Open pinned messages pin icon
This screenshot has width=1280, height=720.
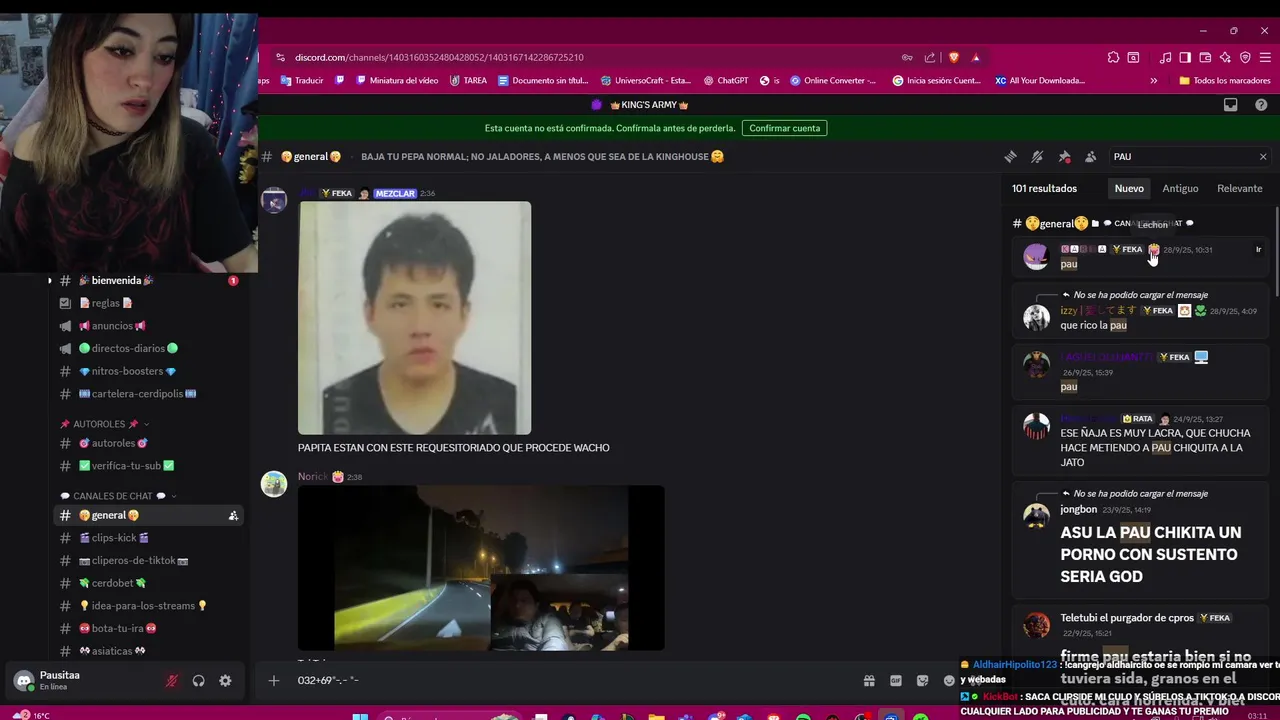click(1064, 157)
